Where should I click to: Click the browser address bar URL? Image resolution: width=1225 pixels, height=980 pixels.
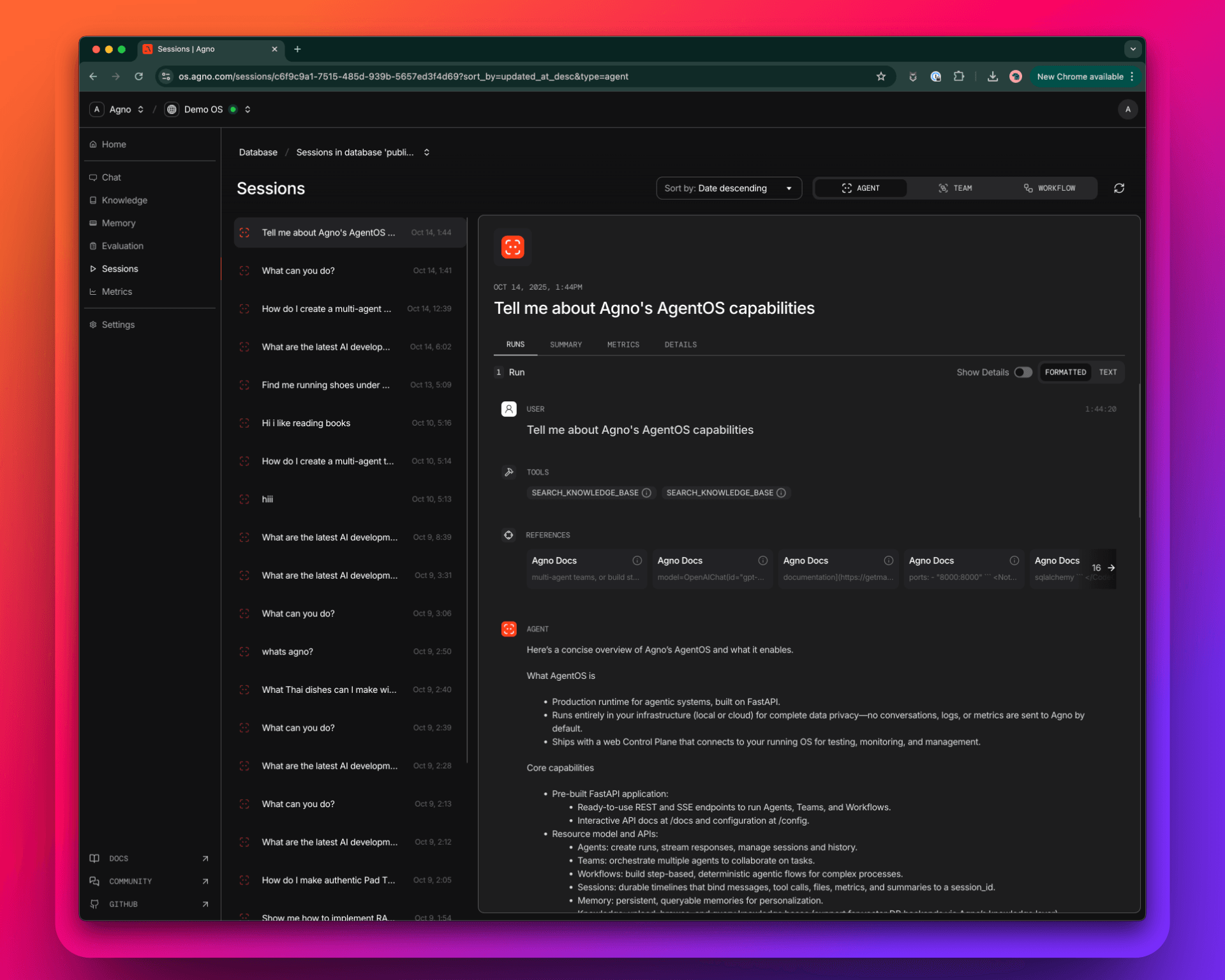coord(403,77)
